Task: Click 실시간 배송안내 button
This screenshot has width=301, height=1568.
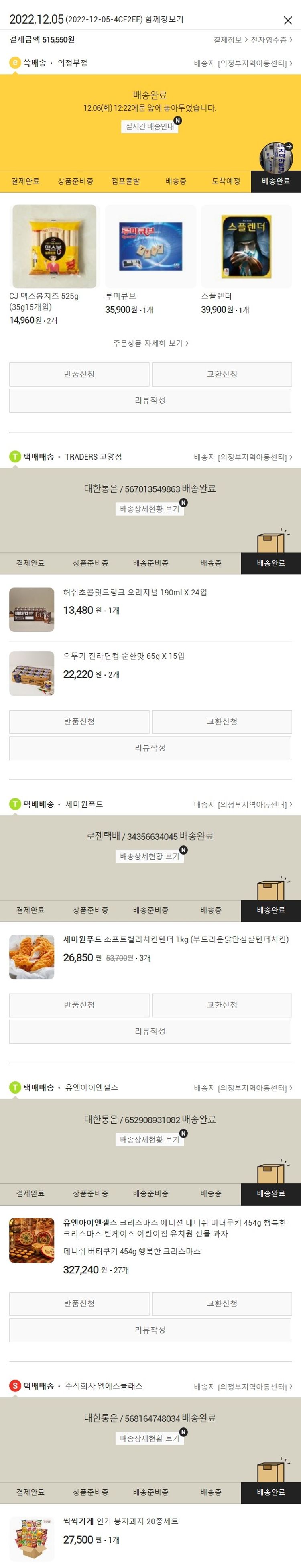Action: pyautogui.click(x=150, y=126)
